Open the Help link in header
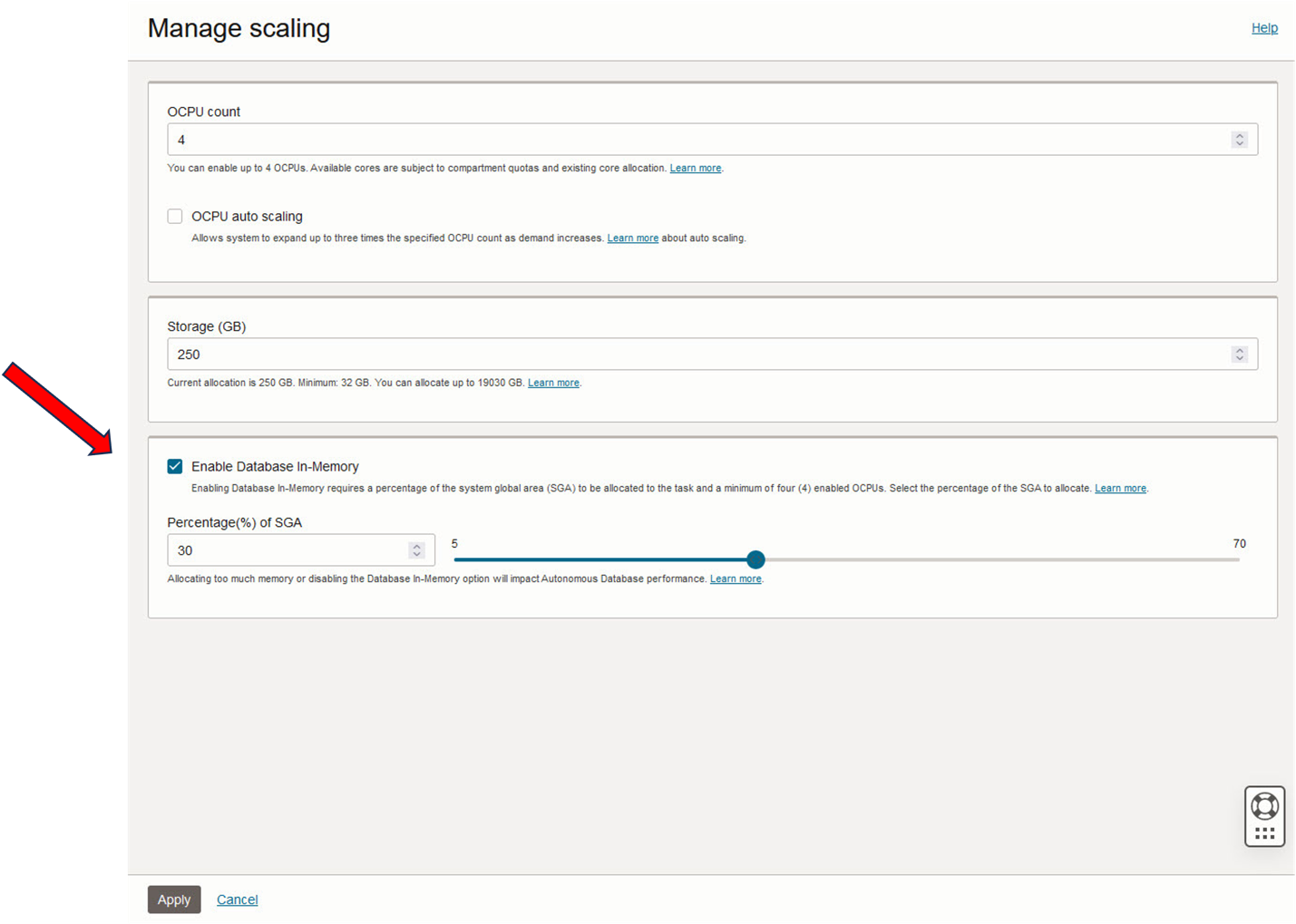 click(1264, 28)
